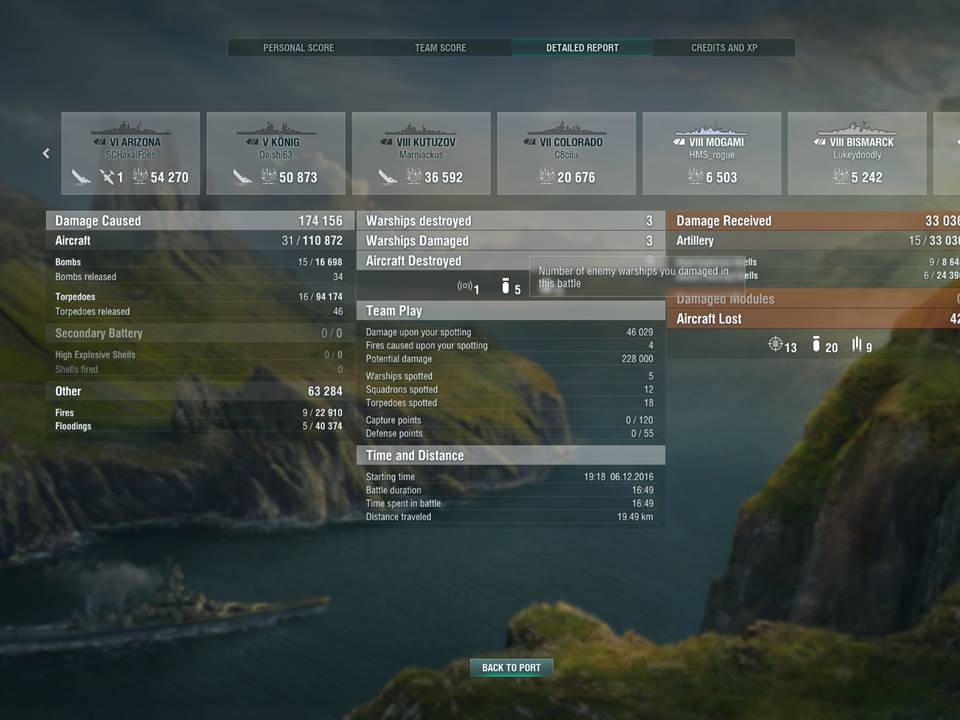This screenshot has width=960, height=720.
Task: Click the Arizona ship silhouette icon
Action: [130, 128]
